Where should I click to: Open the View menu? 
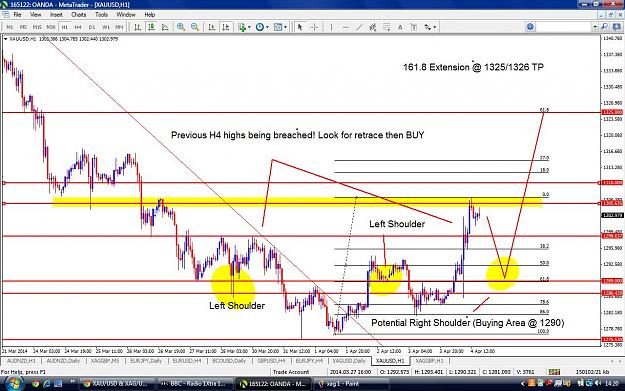pos(35,15)
